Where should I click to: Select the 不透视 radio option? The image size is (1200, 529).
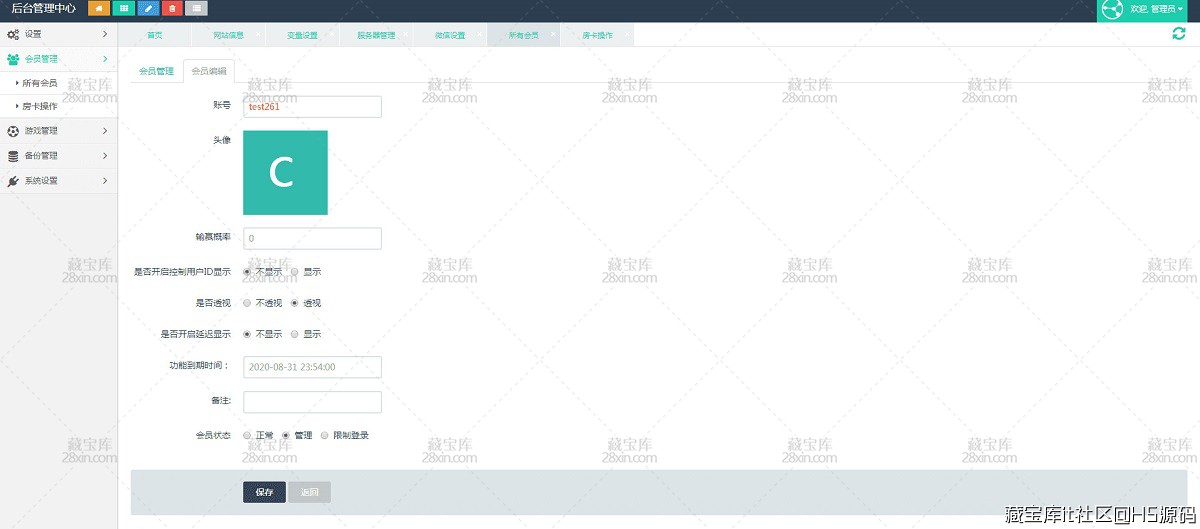[247, 303]
